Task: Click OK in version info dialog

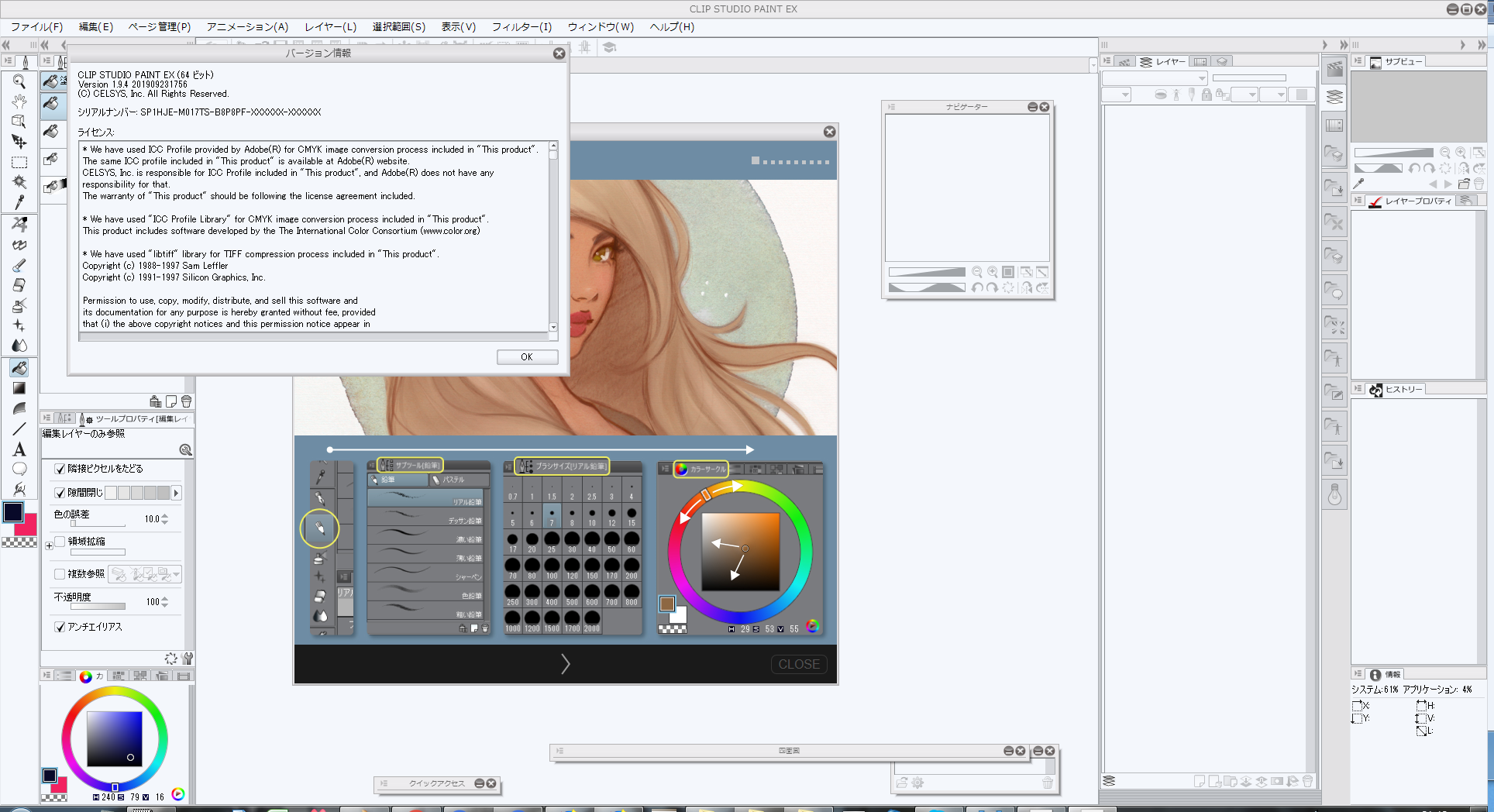Action: click(527, 357)
